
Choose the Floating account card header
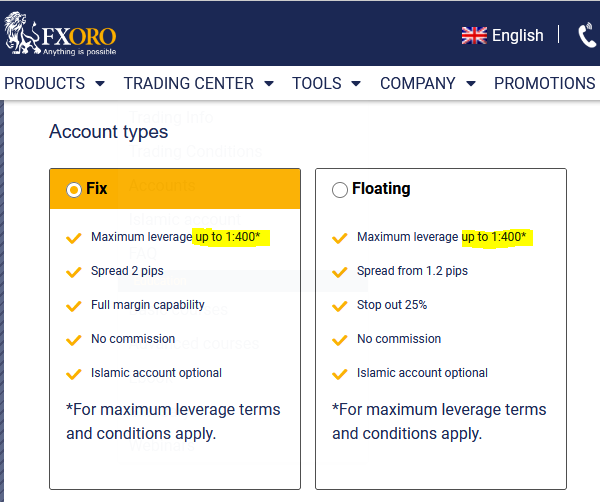coord(441,189)
